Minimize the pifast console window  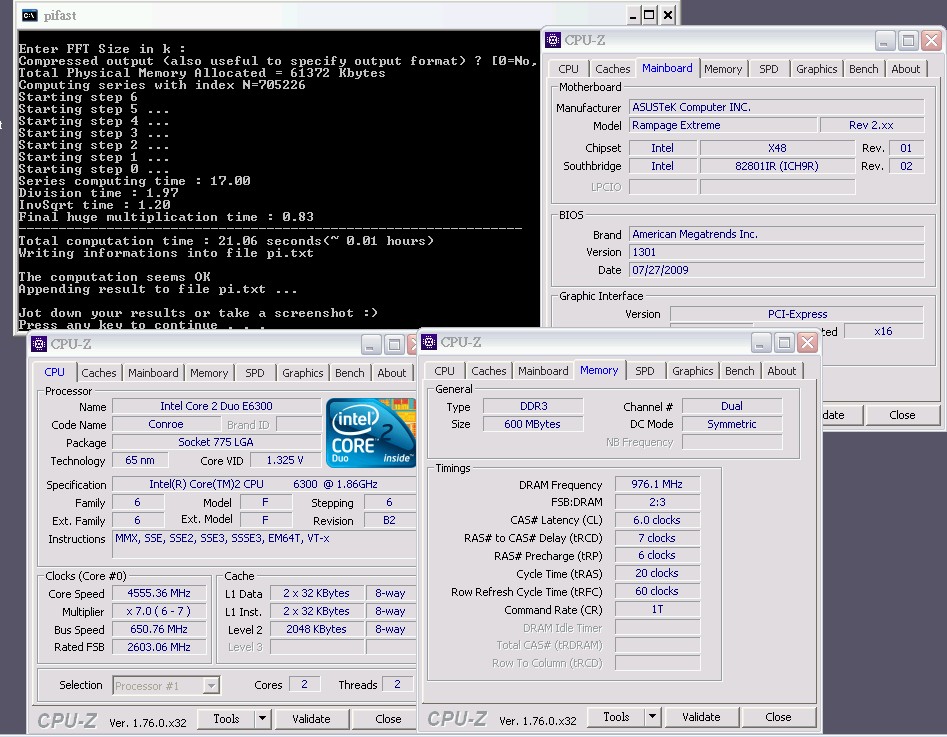tap(632, 15)
